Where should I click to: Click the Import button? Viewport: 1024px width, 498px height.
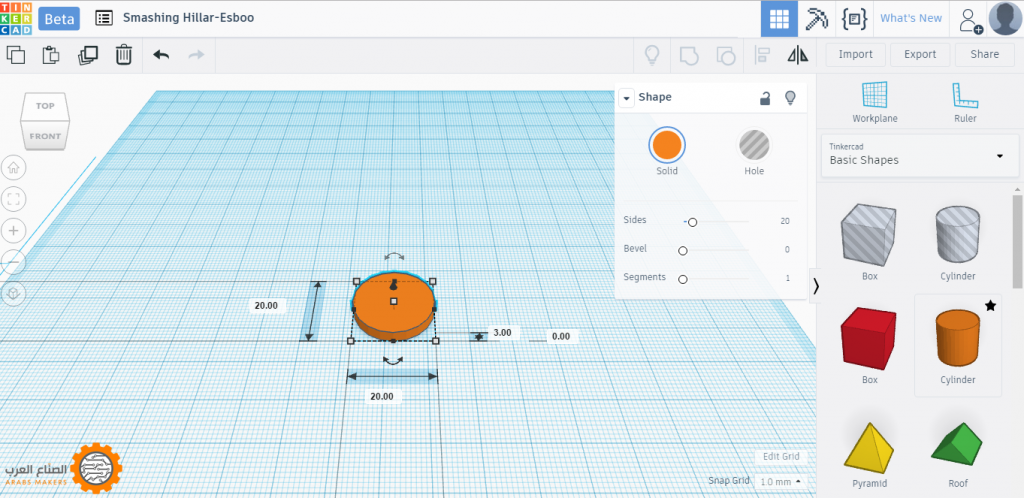[x=855, y=55]
